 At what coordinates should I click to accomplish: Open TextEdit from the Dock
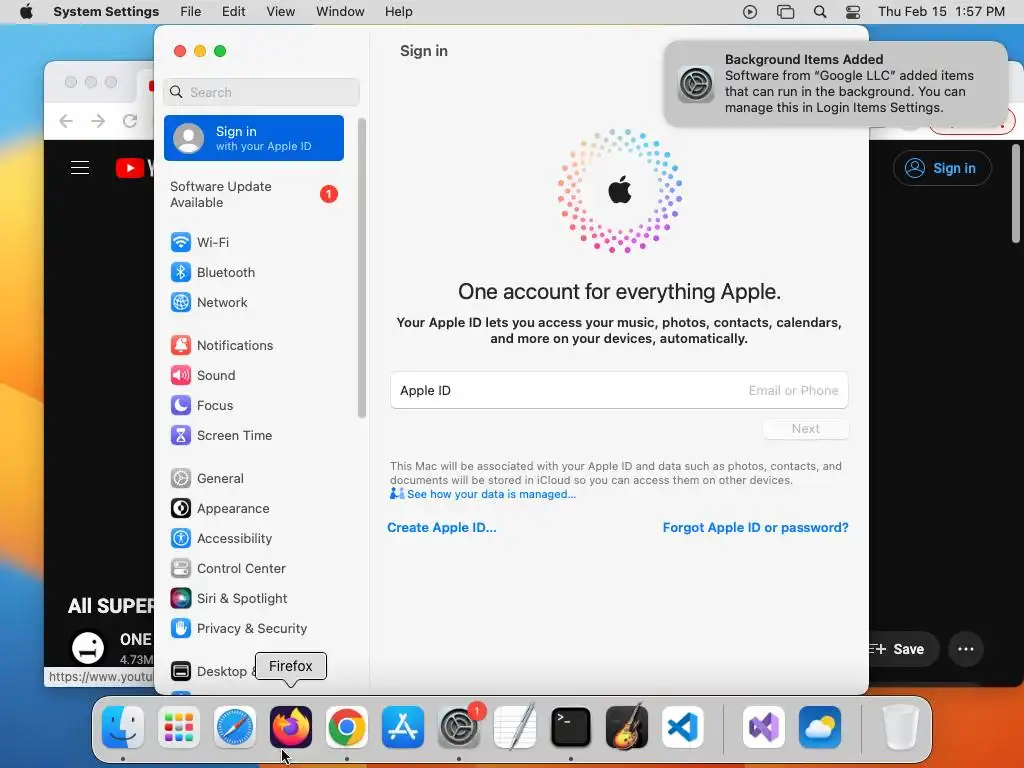pyautogui.click(x=515, y=727)
